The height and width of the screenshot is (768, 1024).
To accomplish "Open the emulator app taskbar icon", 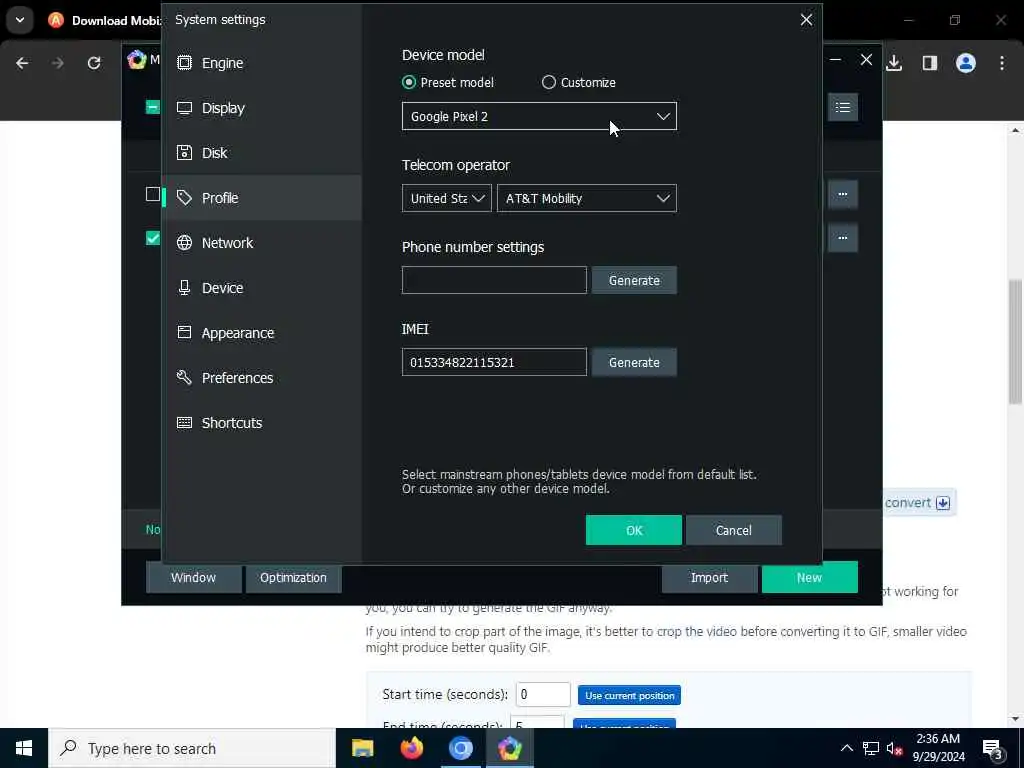I will (x=509, y=748).
